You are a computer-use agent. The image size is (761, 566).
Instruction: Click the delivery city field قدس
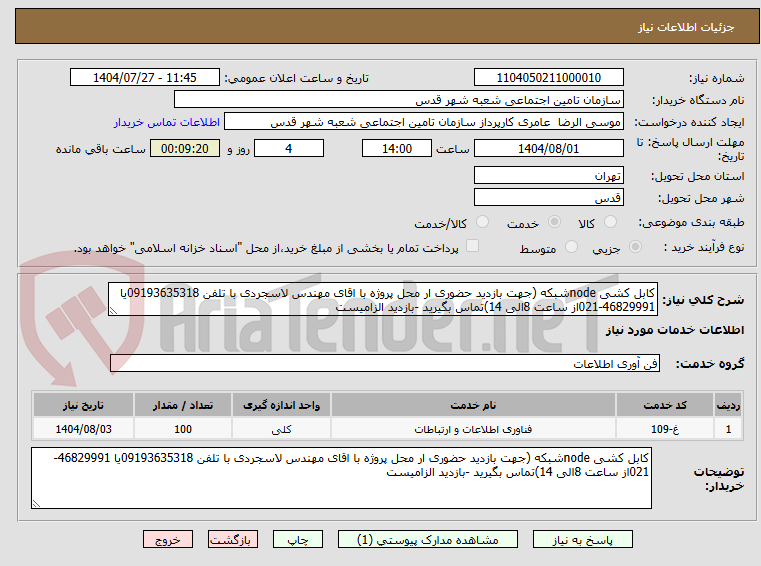548,198
